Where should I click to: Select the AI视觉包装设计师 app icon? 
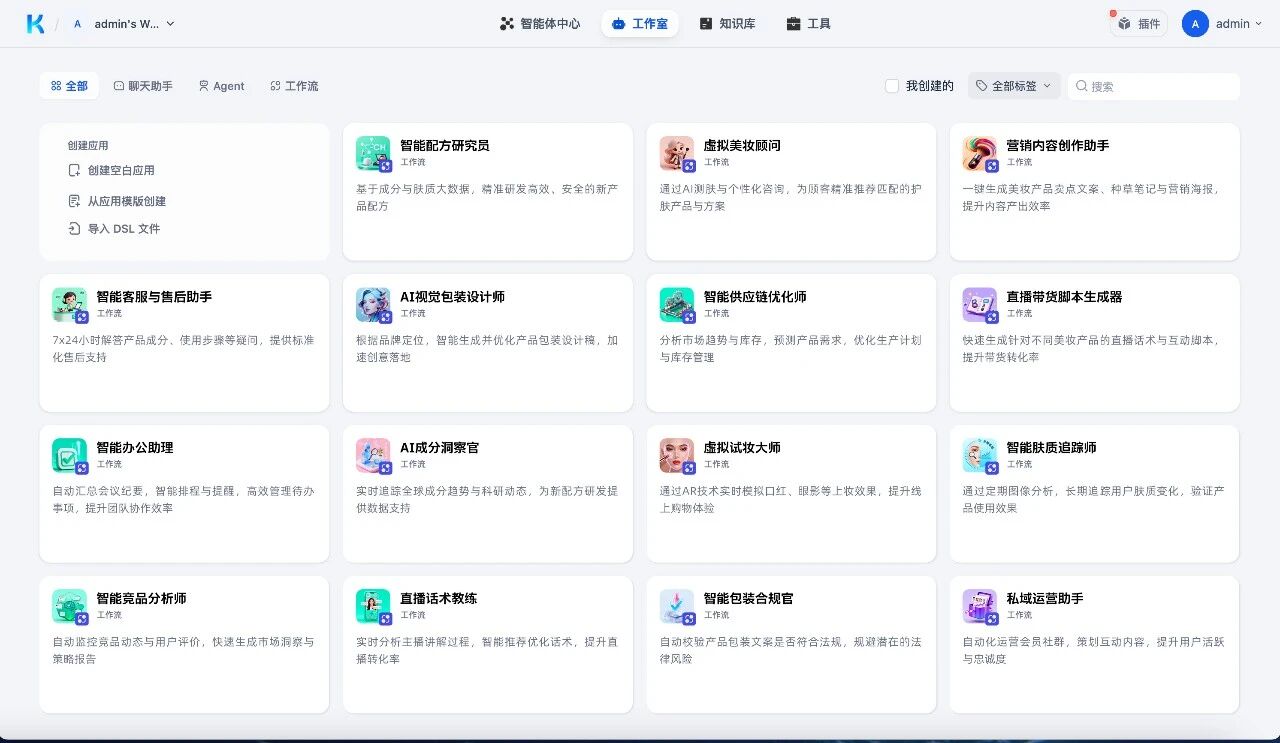pos(372,303)
